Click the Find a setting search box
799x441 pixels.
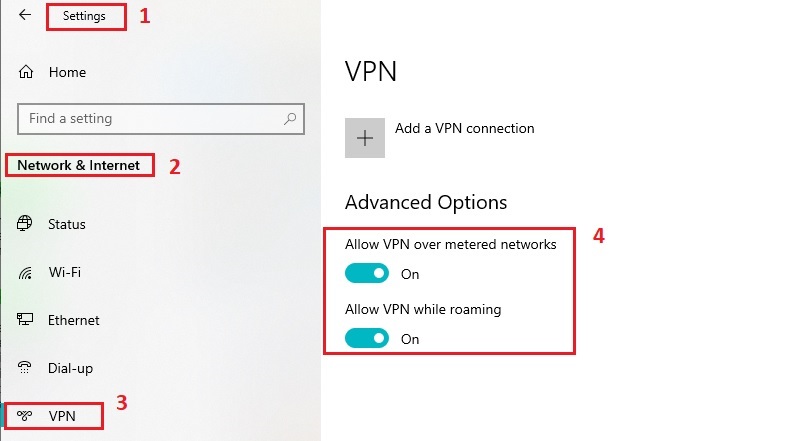[150, 119]
